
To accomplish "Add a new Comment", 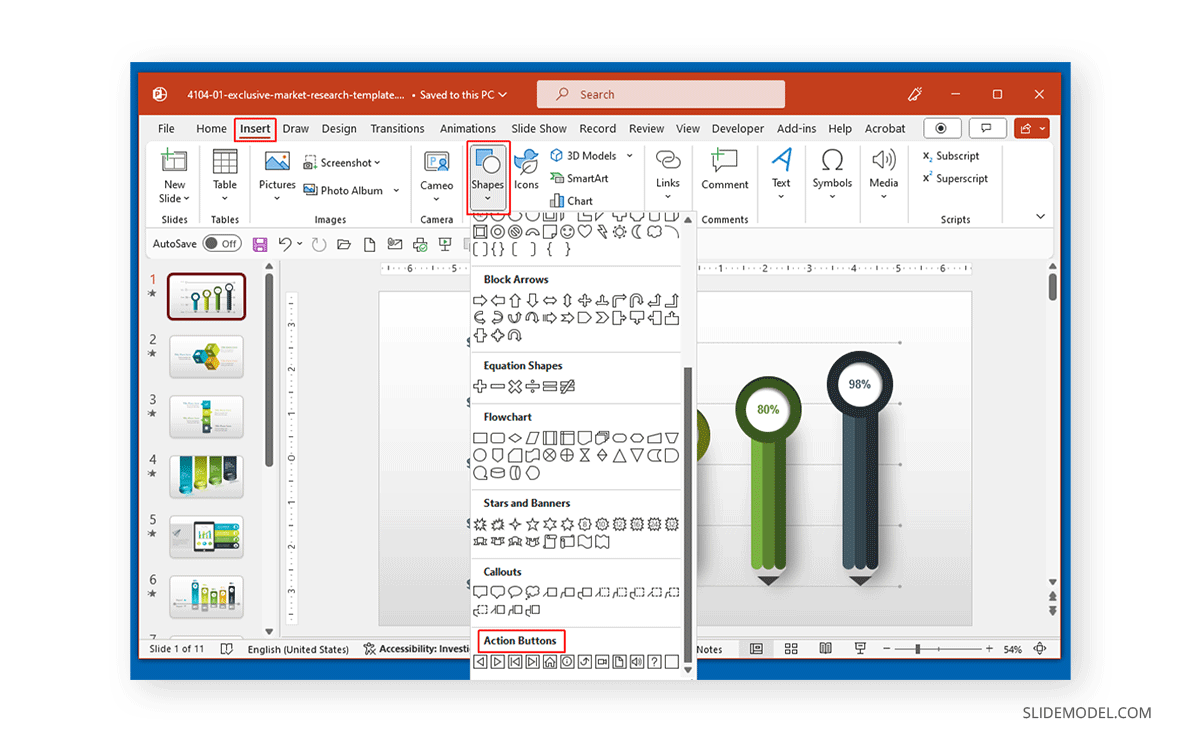I will click(724, 170).
